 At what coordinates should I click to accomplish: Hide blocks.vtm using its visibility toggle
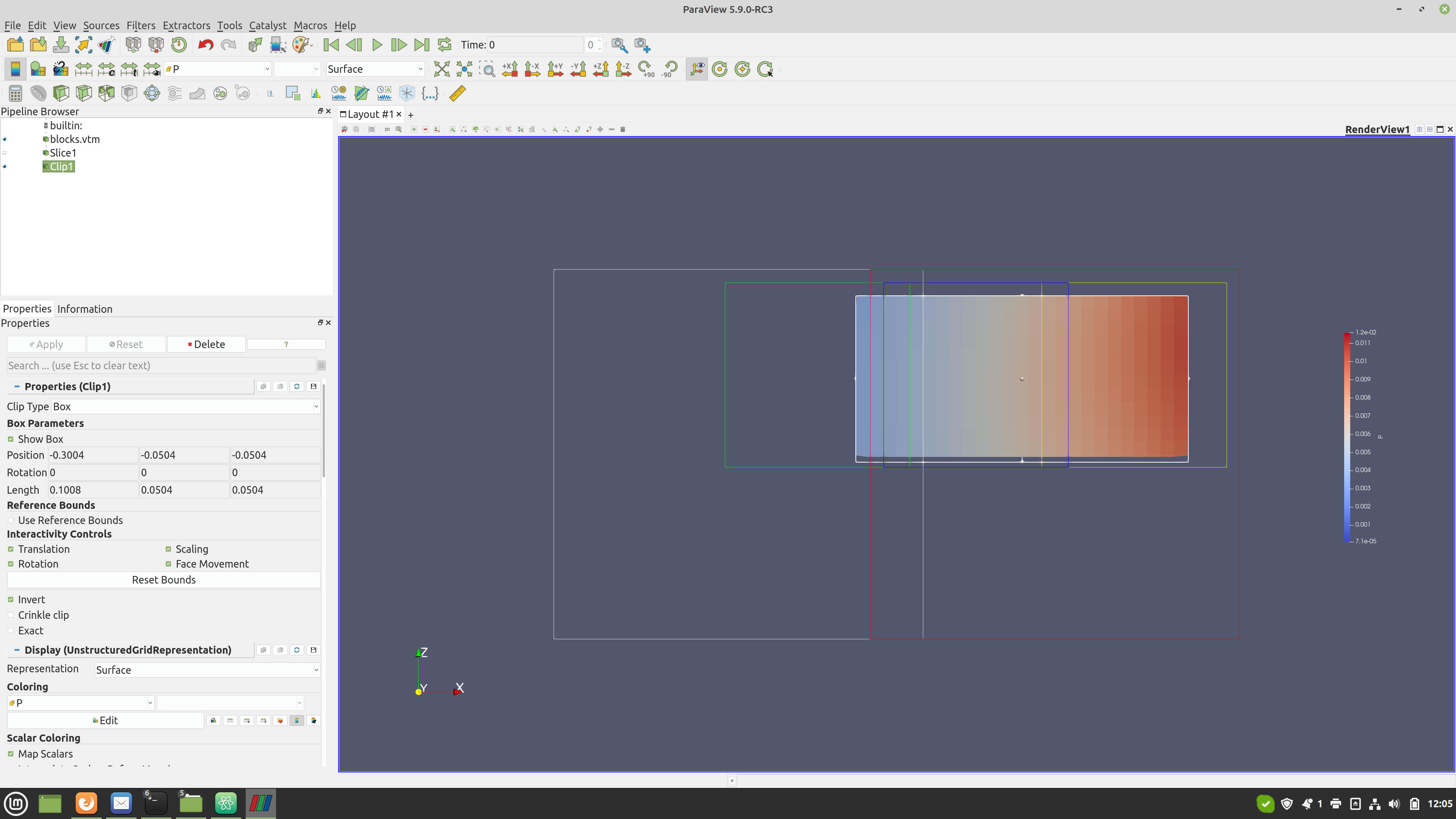click(4, 139)
